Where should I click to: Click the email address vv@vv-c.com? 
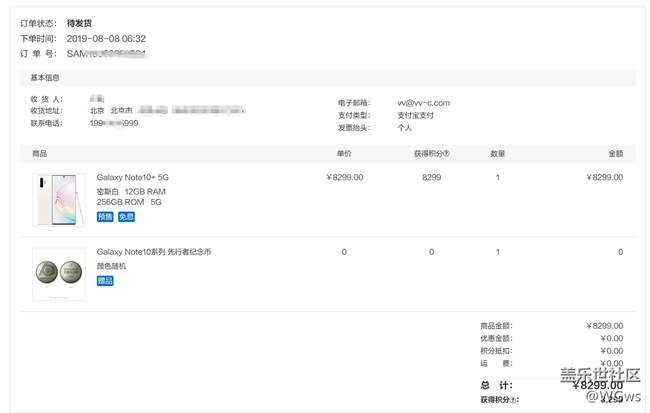[x=423, y=103]
